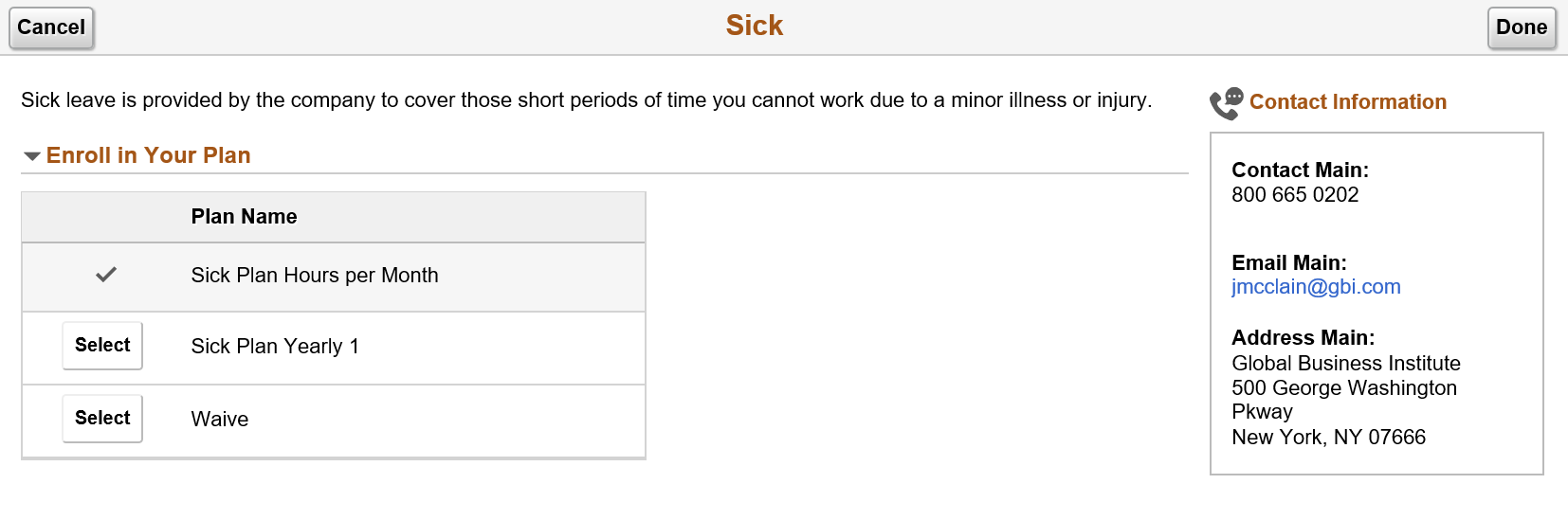Select the Sick Plan Yearly 1 plan

pyautogui.click(x=102, y=346)
